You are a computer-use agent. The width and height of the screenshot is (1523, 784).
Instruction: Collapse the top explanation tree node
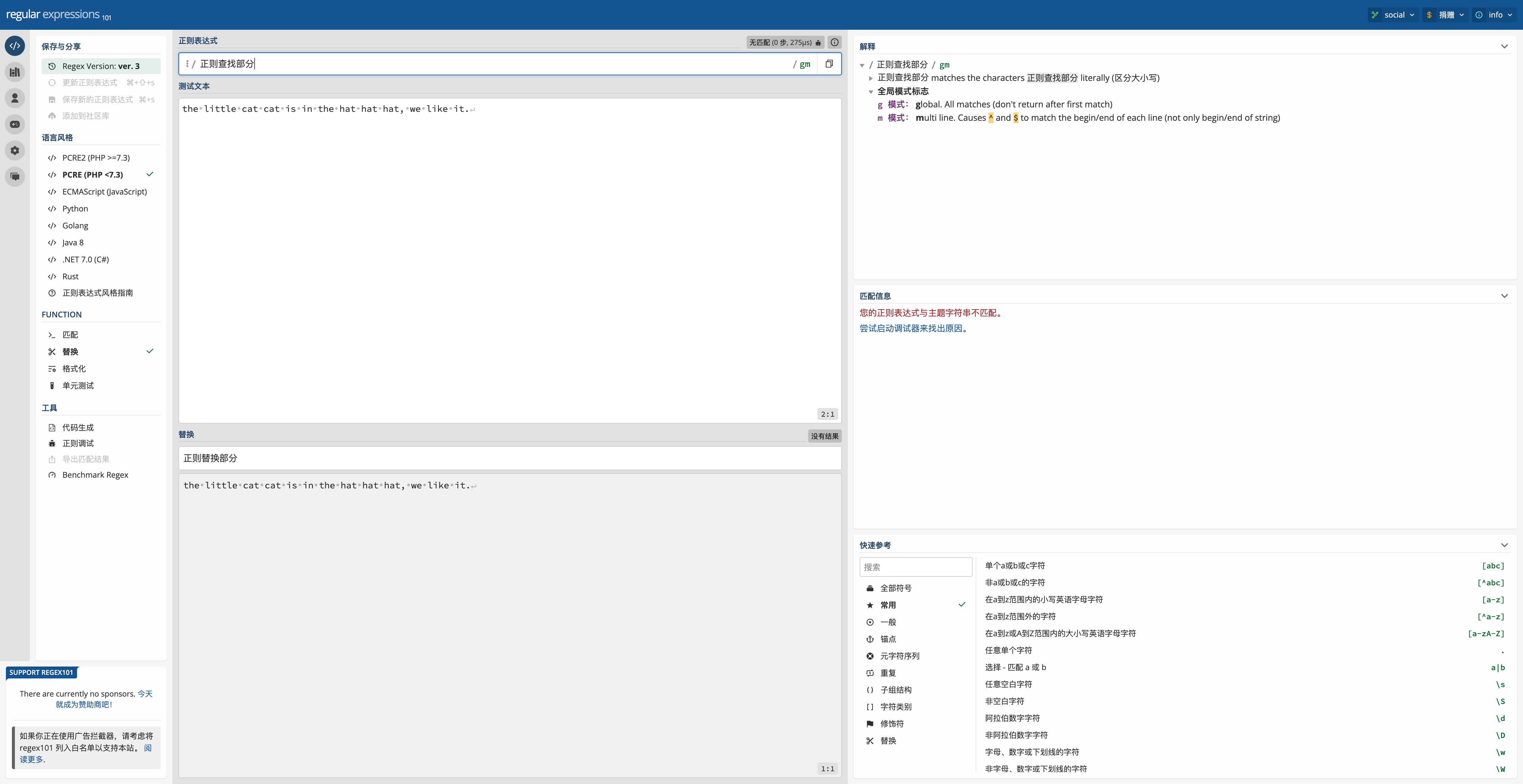[862, 65]
